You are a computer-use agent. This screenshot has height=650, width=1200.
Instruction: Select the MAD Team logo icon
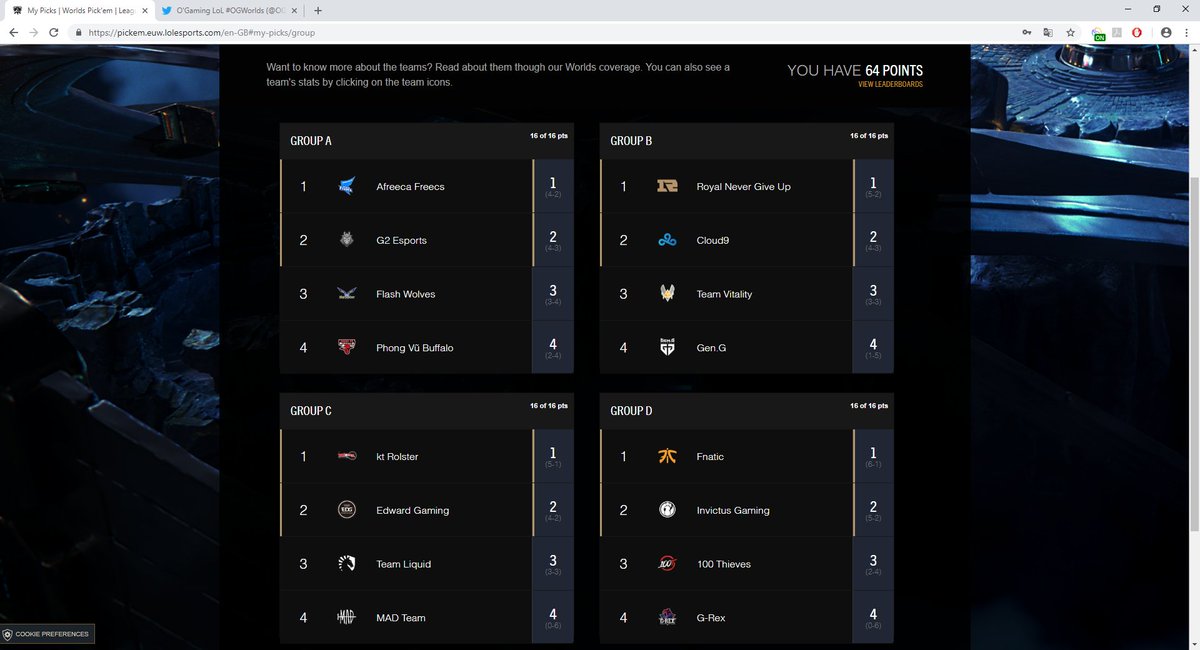(347, 618)
